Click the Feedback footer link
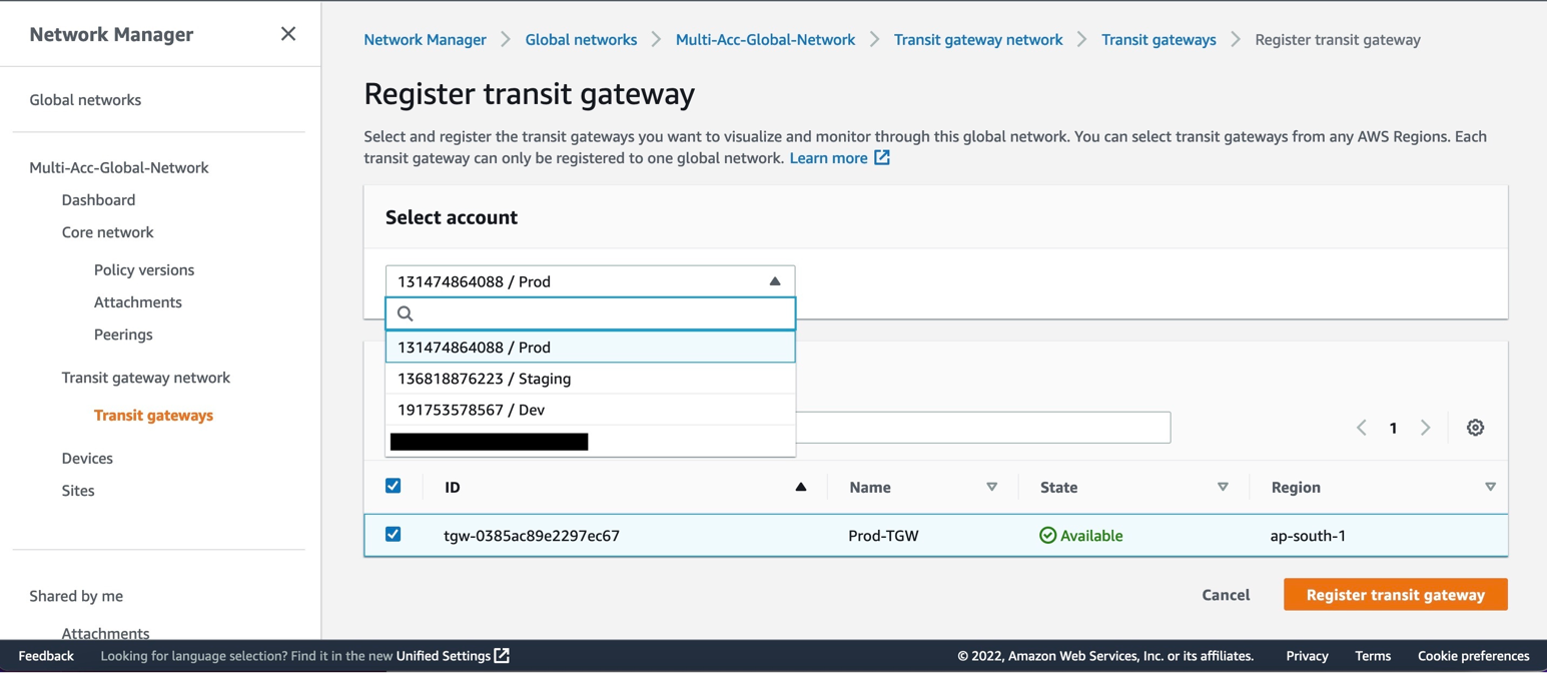Screen dimensions: 1552x675 coord(46,657)
